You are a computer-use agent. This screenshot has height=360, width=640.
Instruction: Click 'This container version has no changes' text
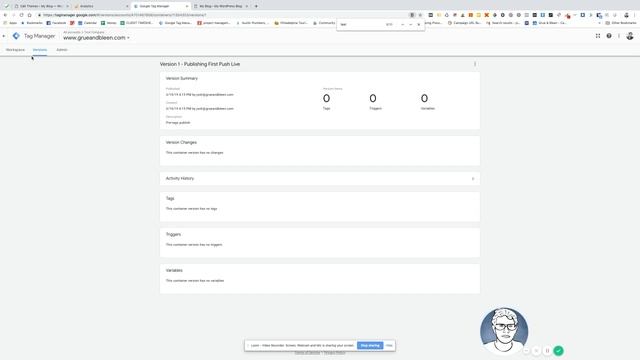194,153
